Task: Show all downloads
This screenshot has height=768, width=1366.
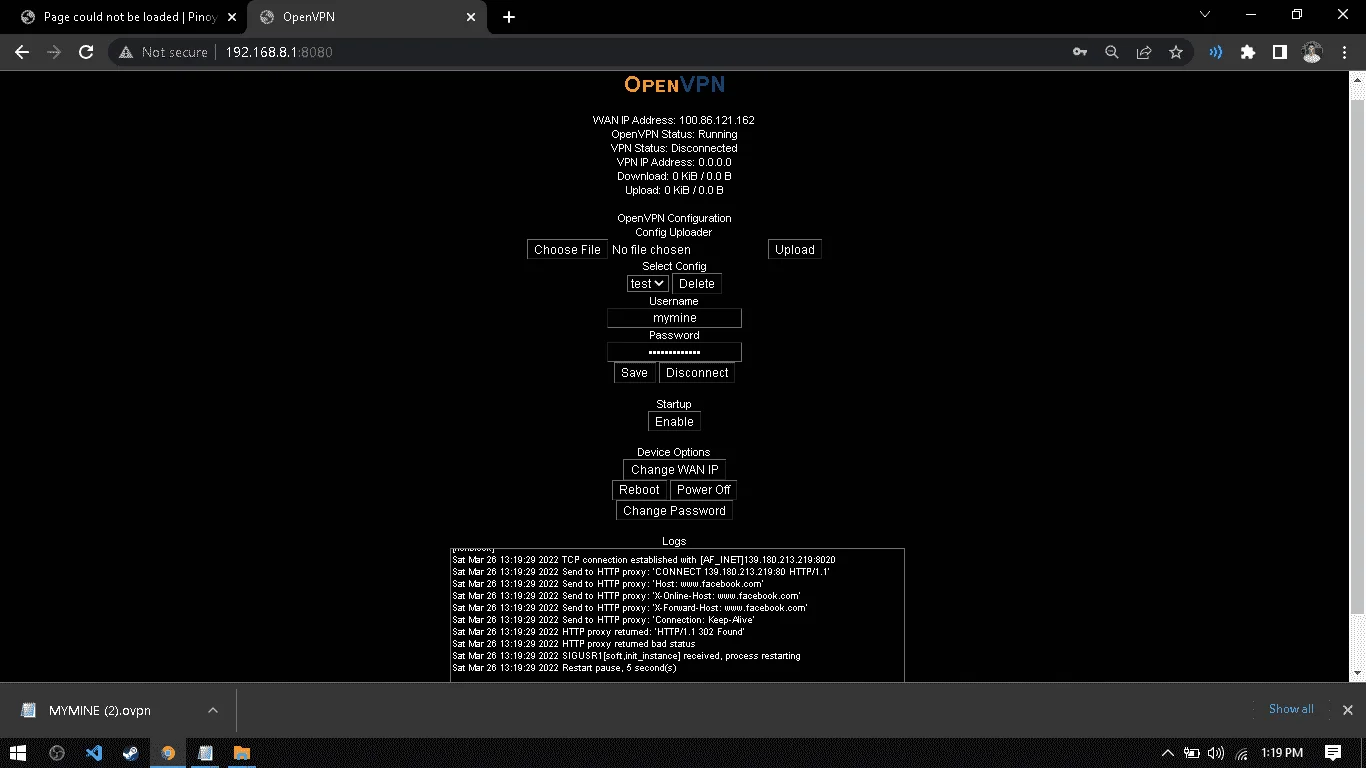Action: pos(1291,709)
